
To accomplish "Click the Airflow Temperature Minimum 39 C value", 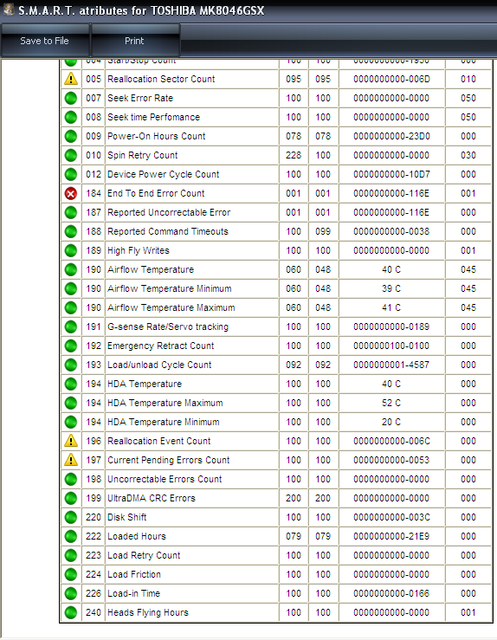I will coord(391,289).
